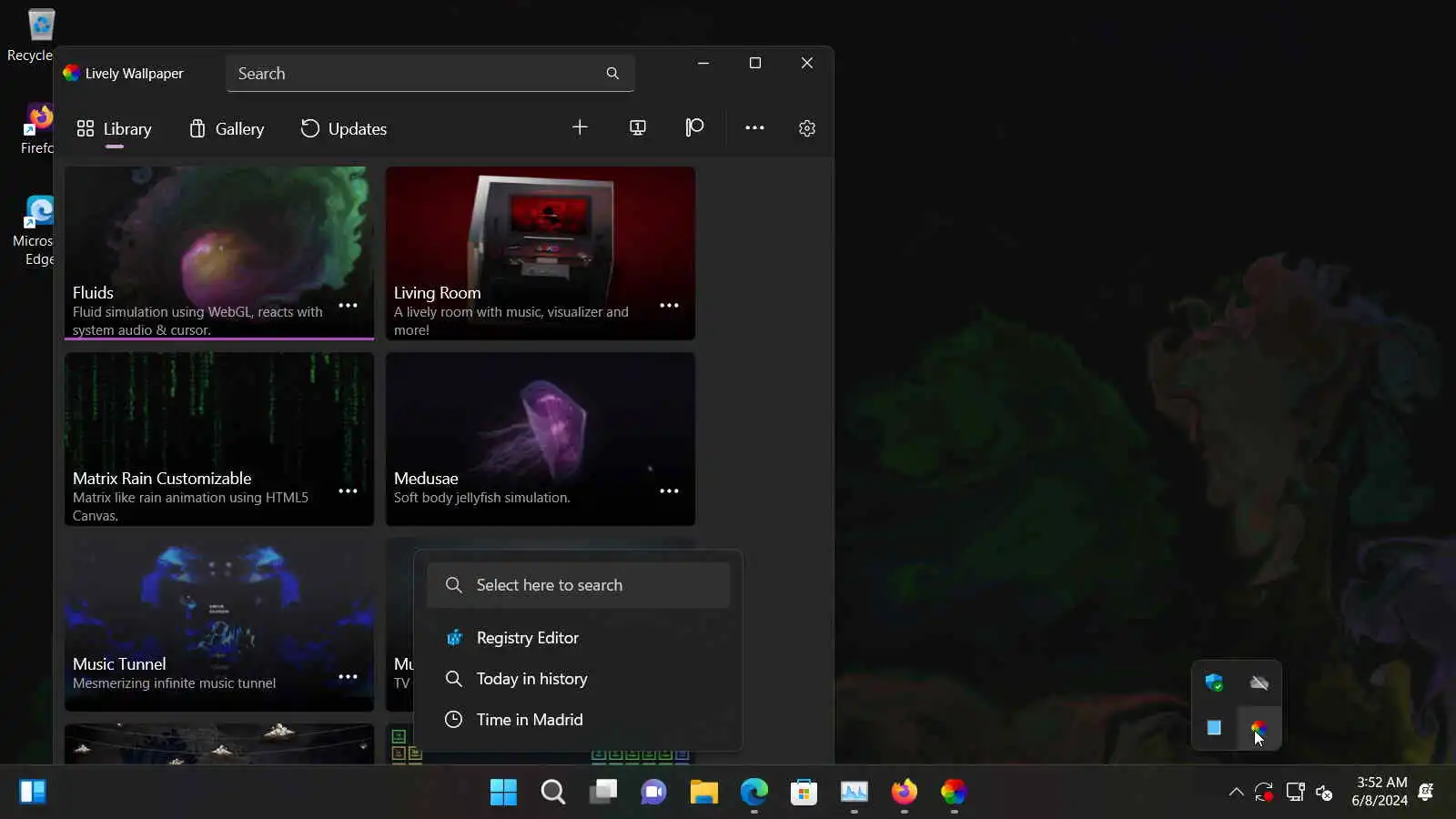Apply the Music Tunnel wallpaper

[x=219, y=625]
